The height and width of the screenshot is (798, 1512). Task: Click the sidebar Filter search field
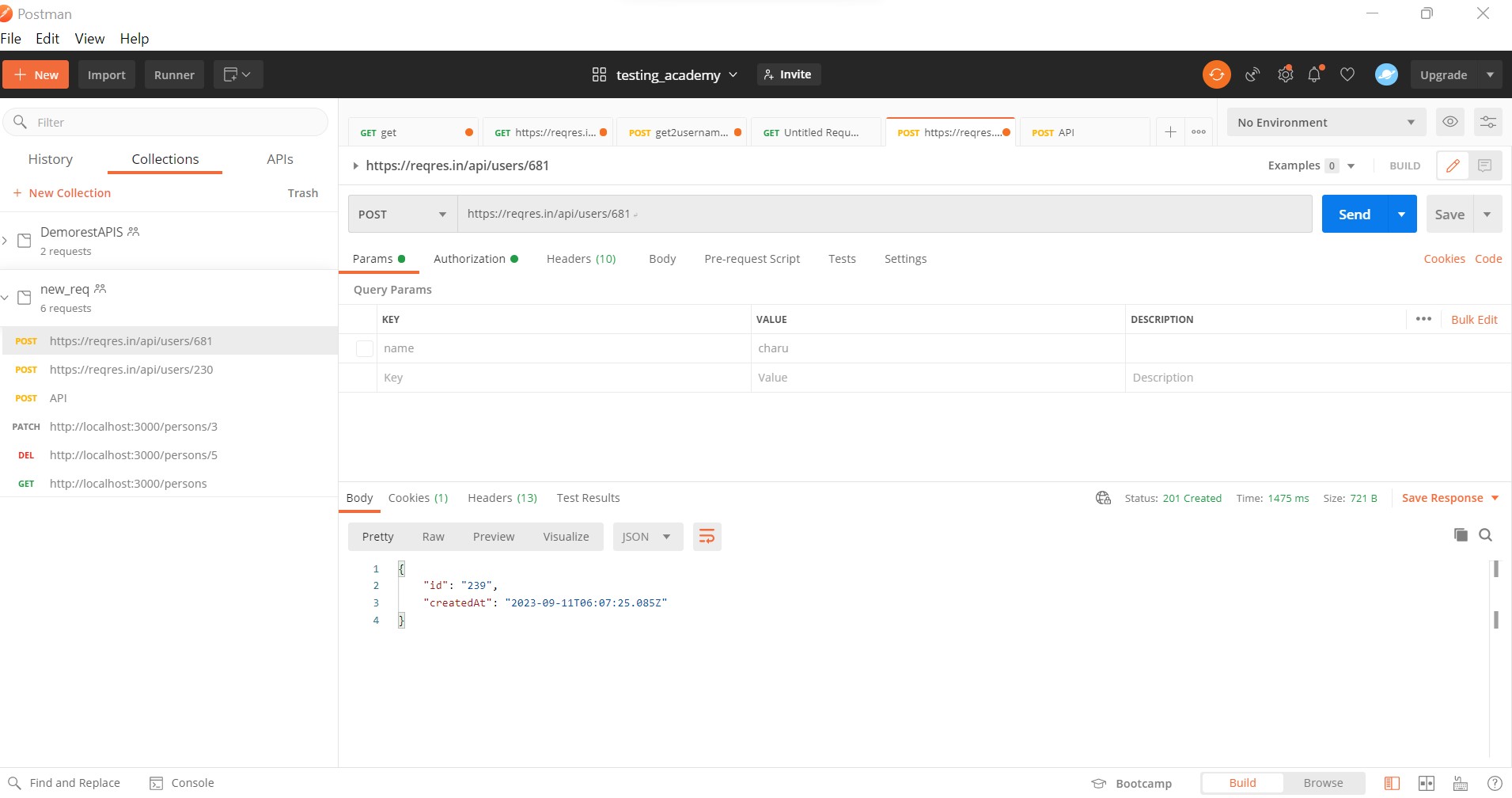(165, 122)
